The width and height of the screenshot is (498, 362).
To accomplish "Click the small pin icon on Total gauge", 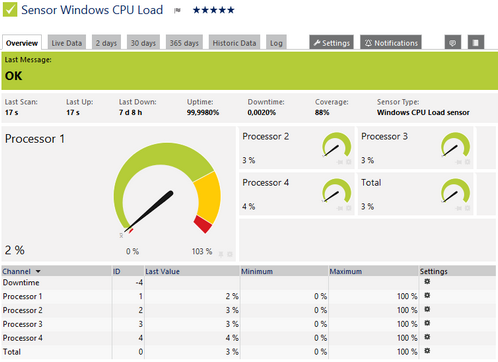I will click(x=459, y=208).
